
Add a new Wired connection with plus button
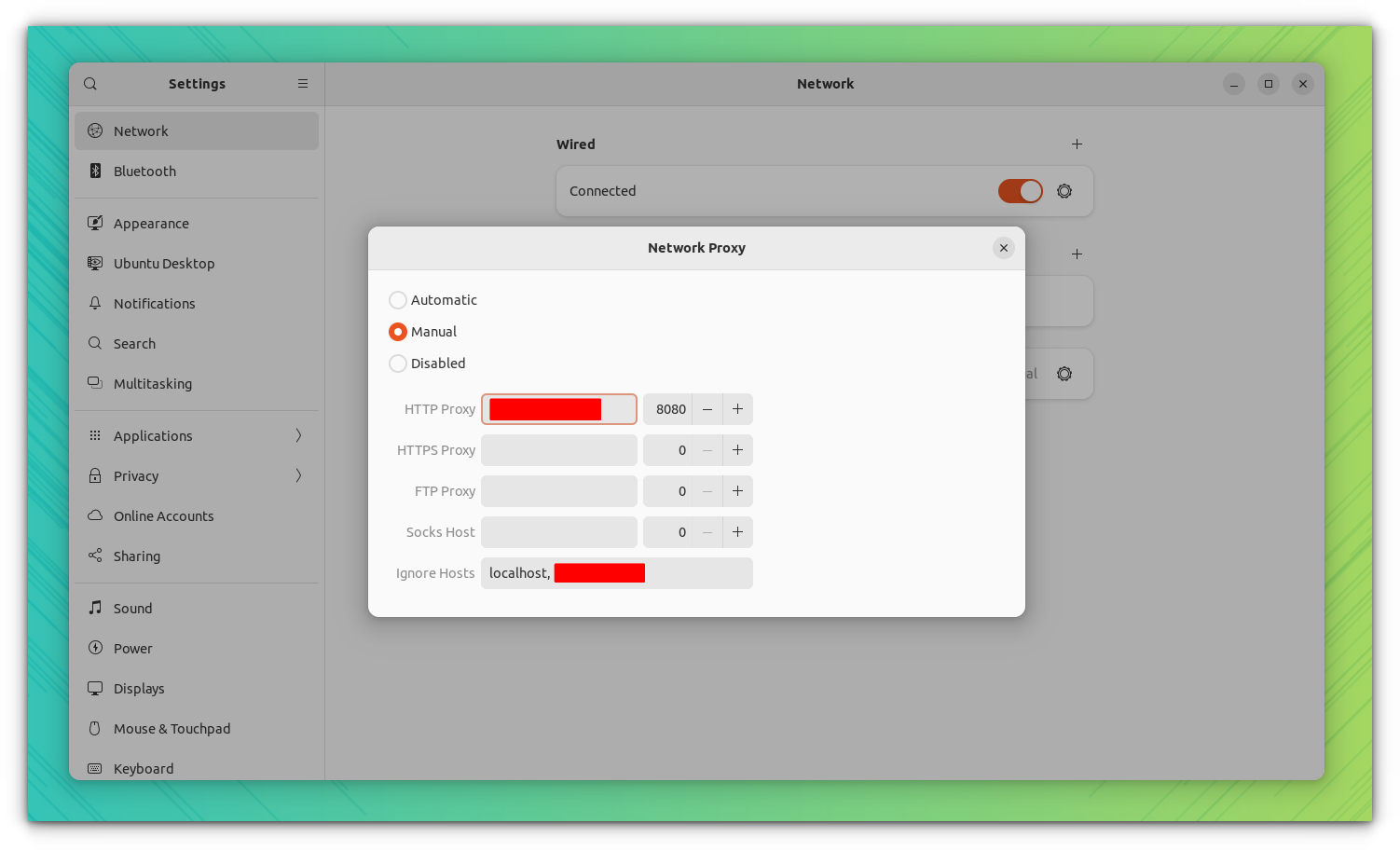[x=1077, y=144]
